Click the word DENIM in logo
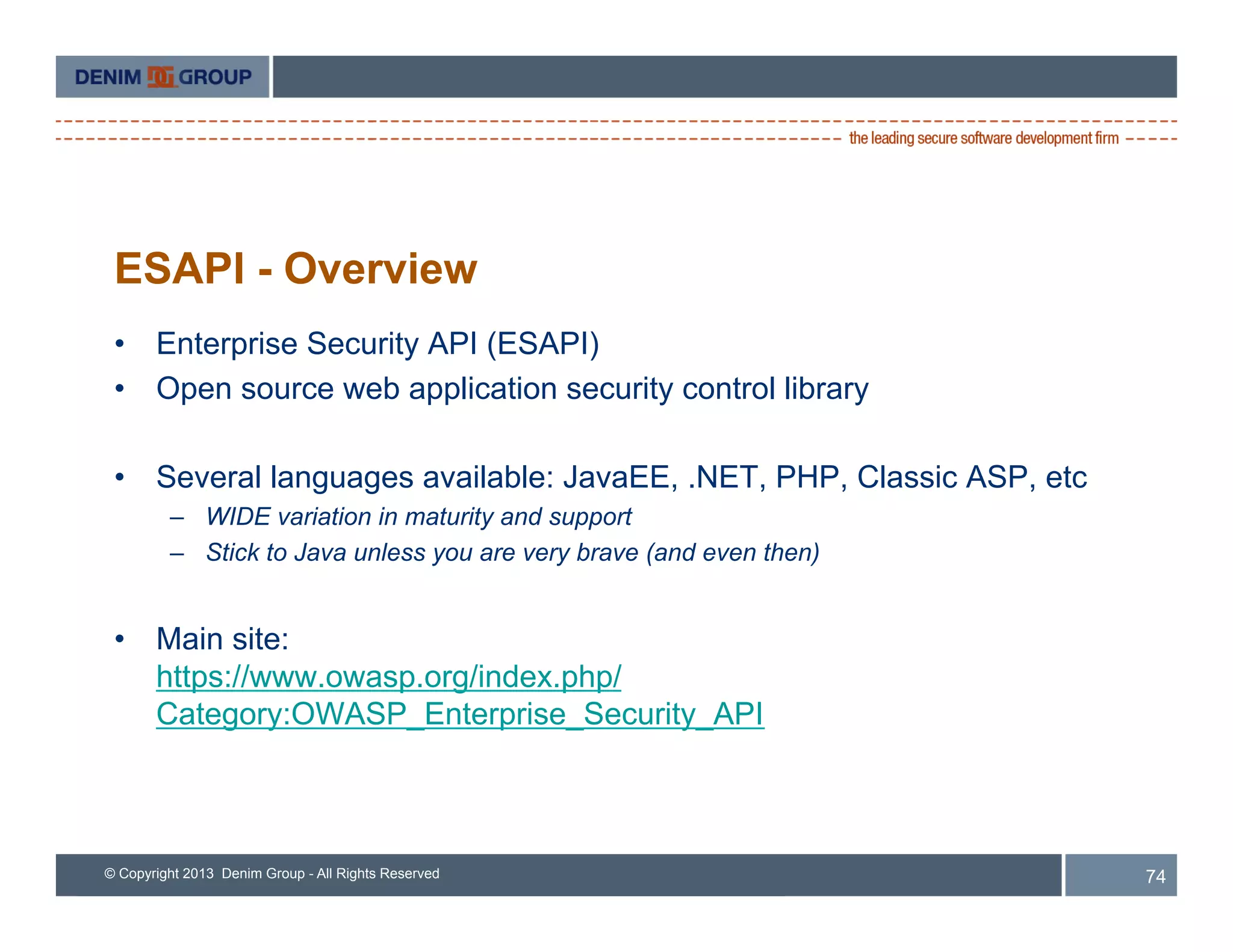This screenshot has width=1233, height=952. click(108, 78)
